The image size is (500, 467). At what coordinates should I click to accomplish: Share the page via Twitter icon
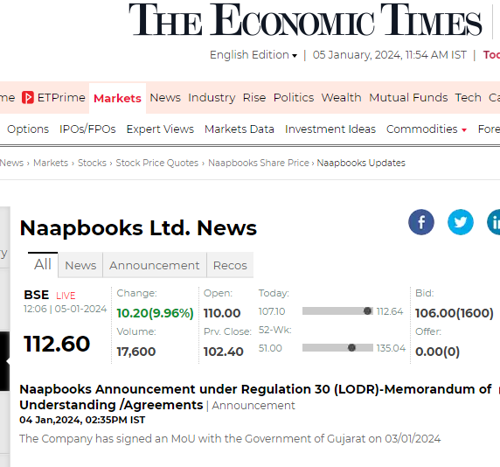(x=460, y=222)
